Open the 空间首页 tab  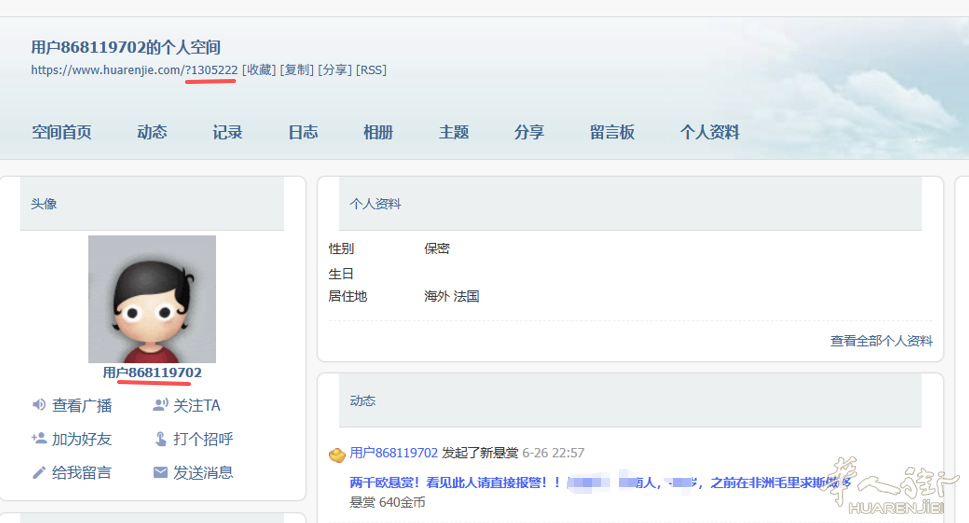click(62, 132)
